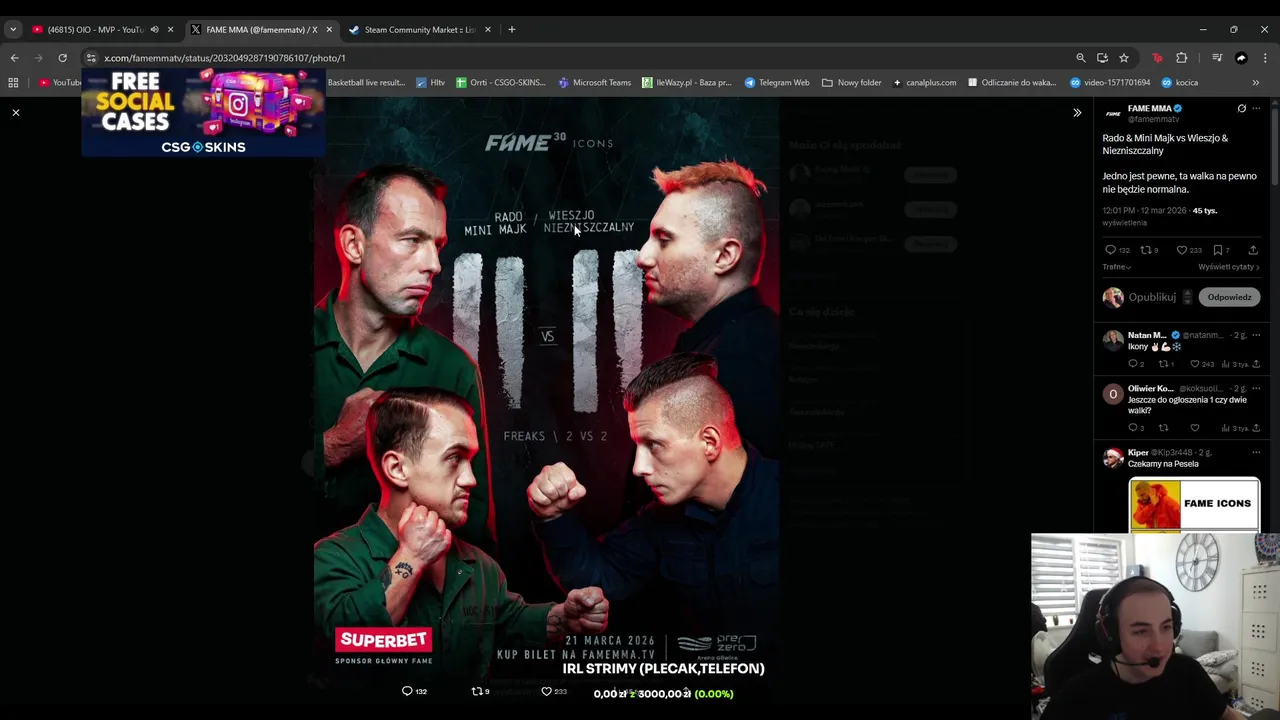Open the canalplus.com bookmark
This screenshot has height=720, width=1280.
pos(925,83)
